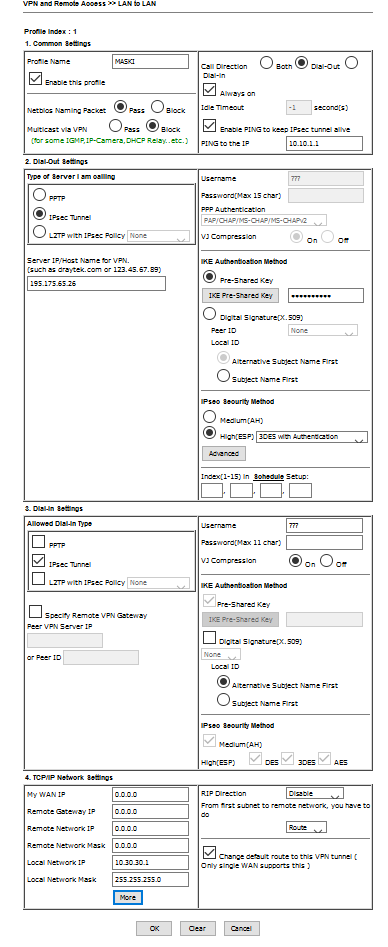Click the Clear button
Viewport: 388px width, 947px height.
197,928
